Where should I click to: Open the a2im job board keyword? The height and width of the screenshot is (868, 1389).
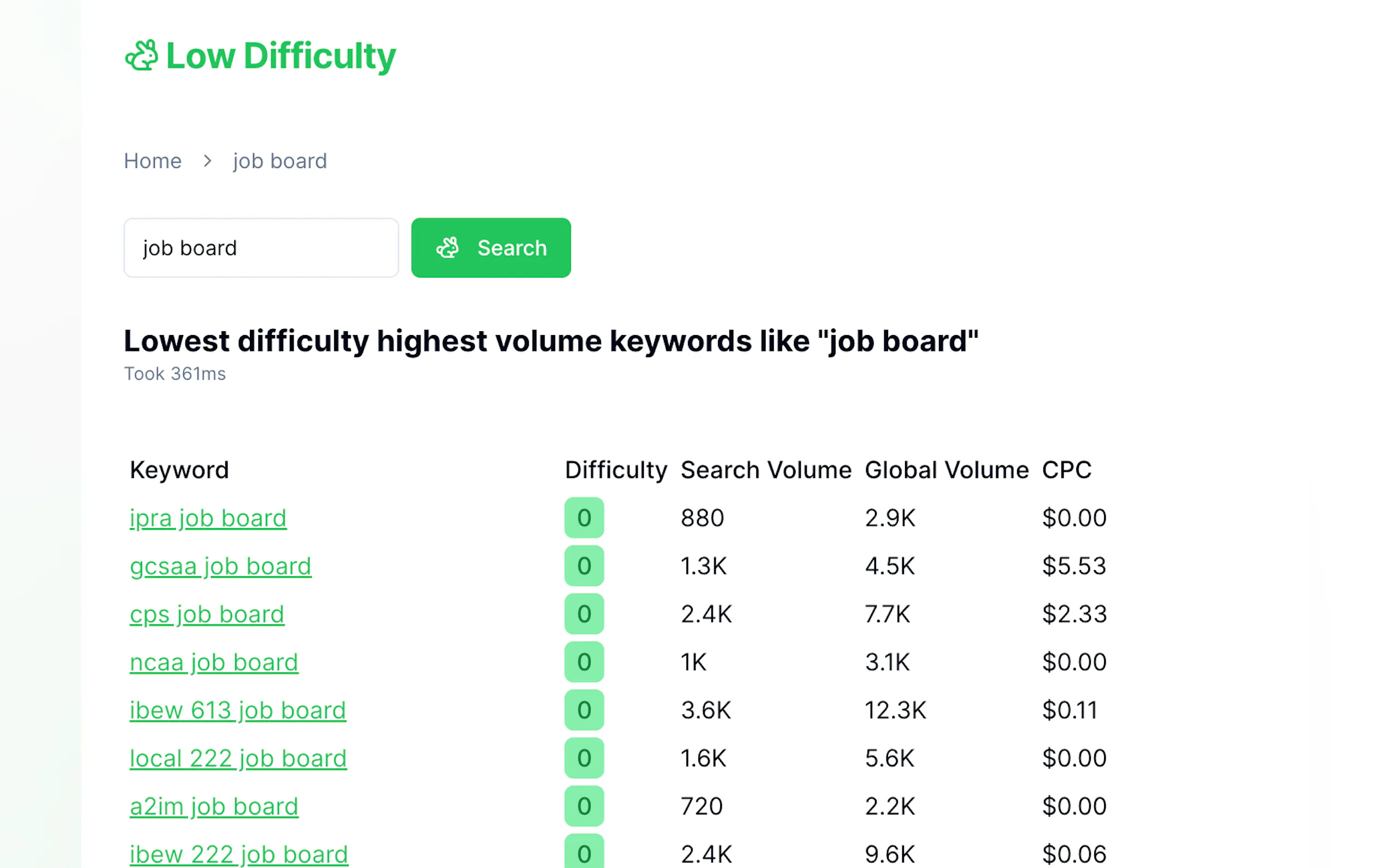(214, 807)
